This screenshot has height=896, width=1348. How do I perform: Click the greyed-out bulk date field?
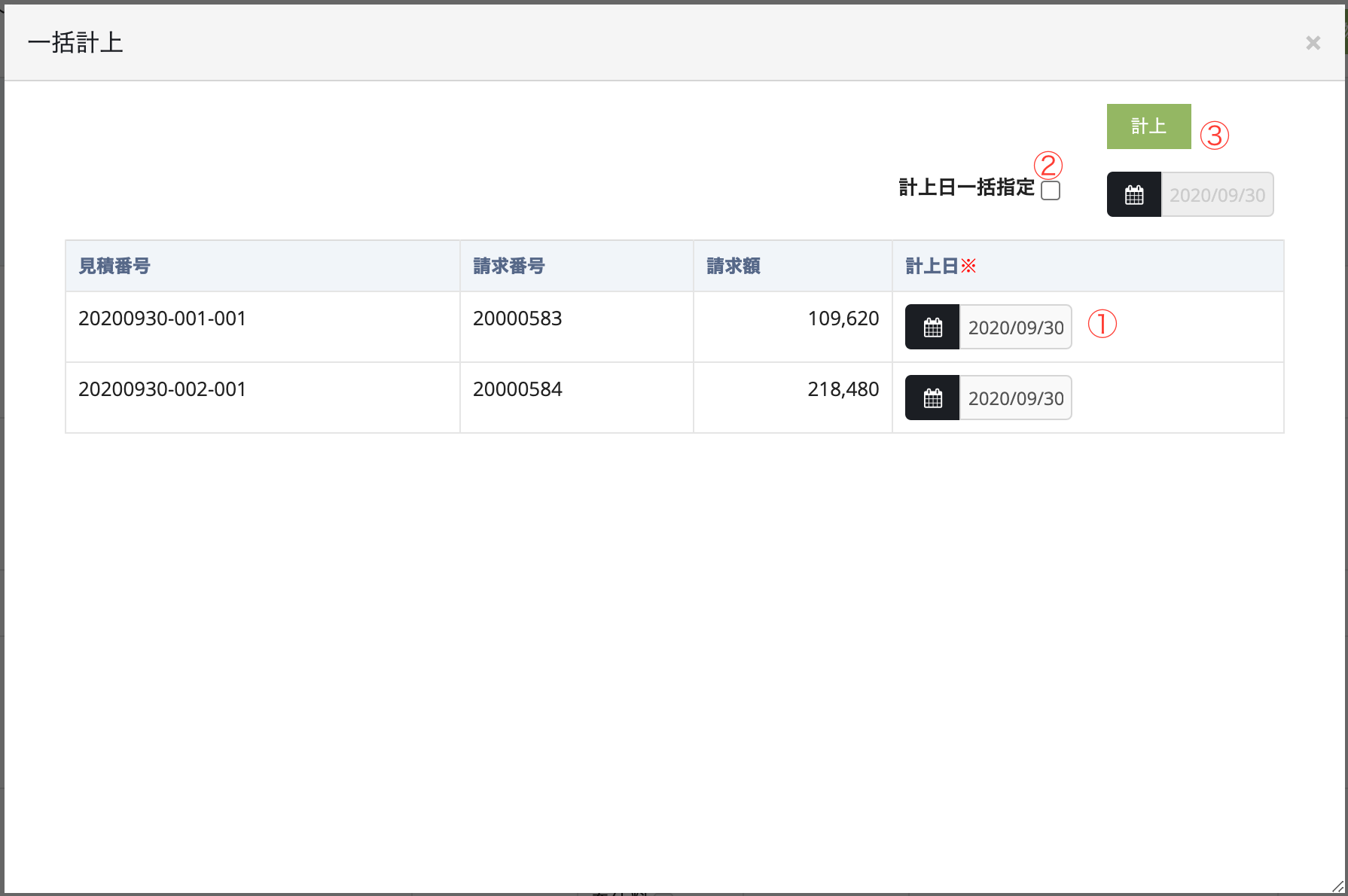pyautogui.click(x=1217, y=195)
